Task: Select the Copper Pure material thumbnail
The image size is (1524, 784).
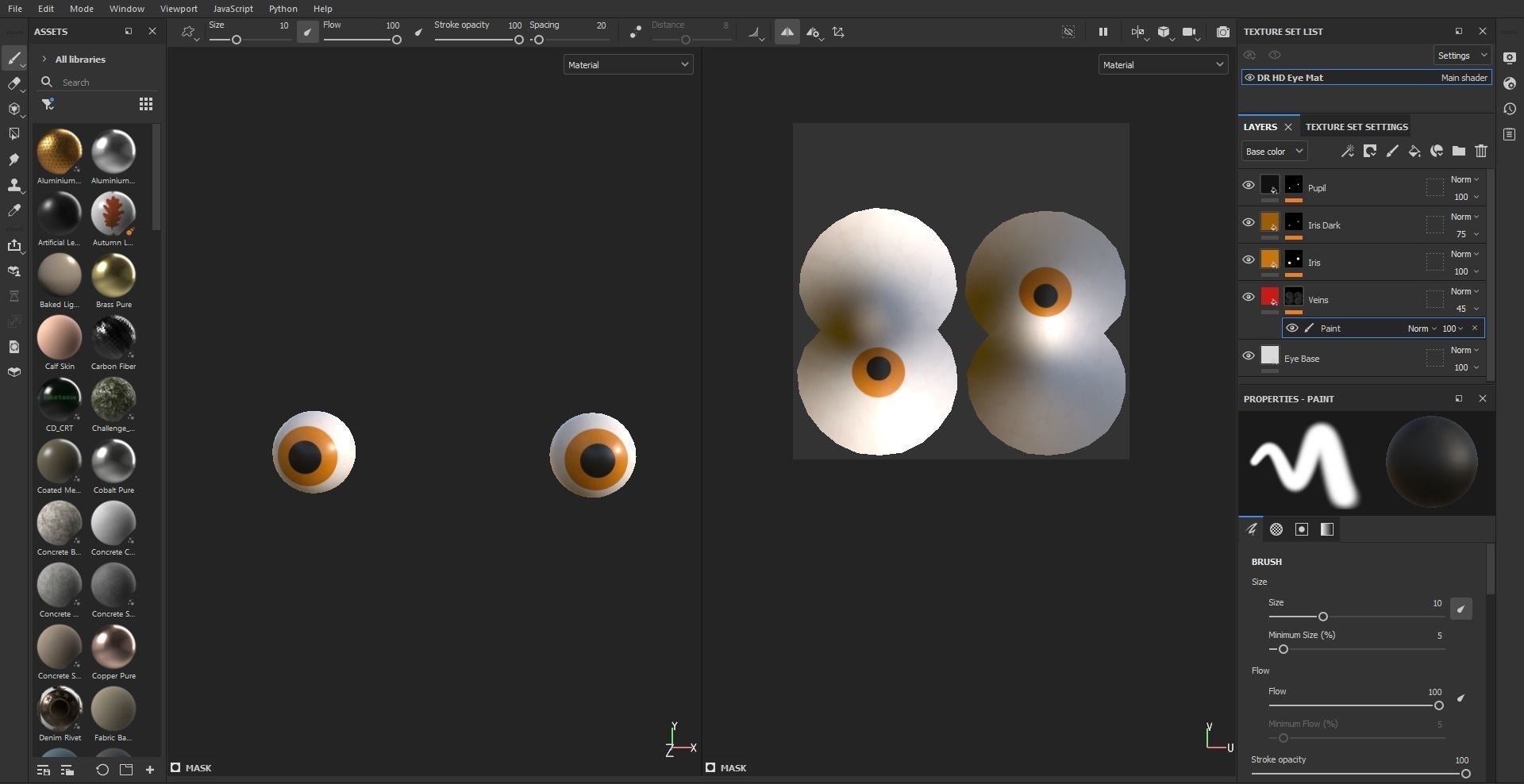Action: point(114,647)
